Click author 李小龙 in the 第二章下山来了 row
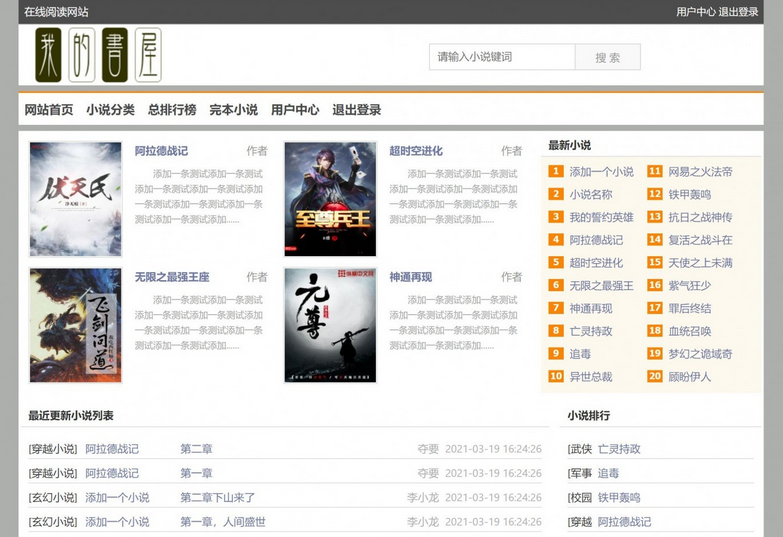Image resolution: width=783 pixels, height=537 pixels. (423, 498)
